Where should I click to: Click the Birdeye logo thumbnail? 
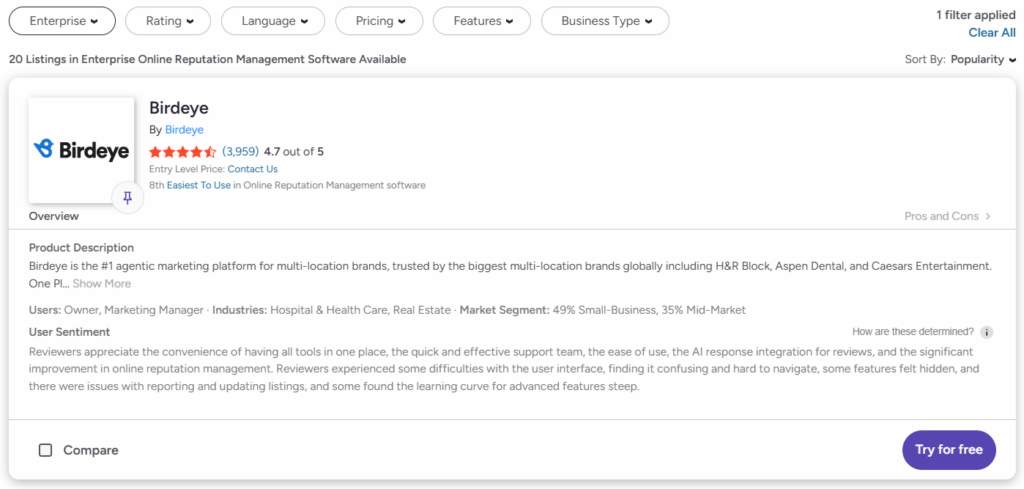coord(81,150)
